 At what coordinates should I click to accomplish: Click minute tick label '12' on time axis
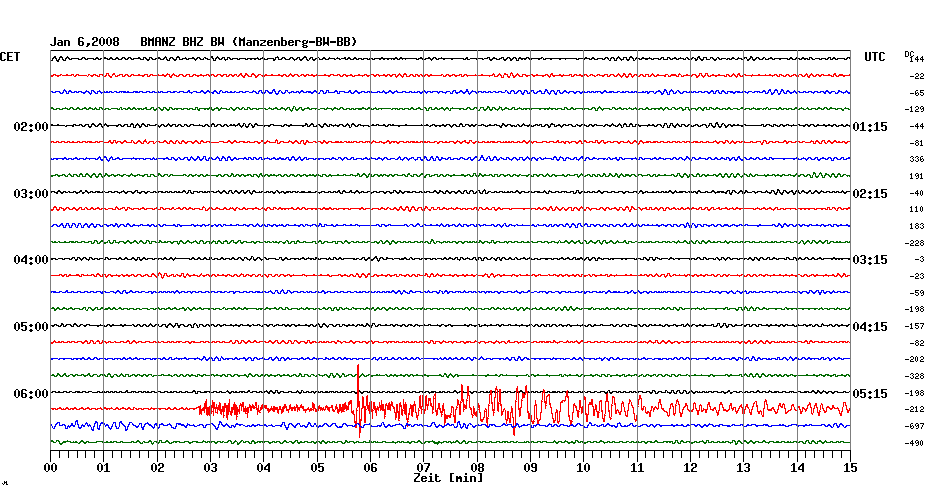pyautogui.click(x=690, y=468)
